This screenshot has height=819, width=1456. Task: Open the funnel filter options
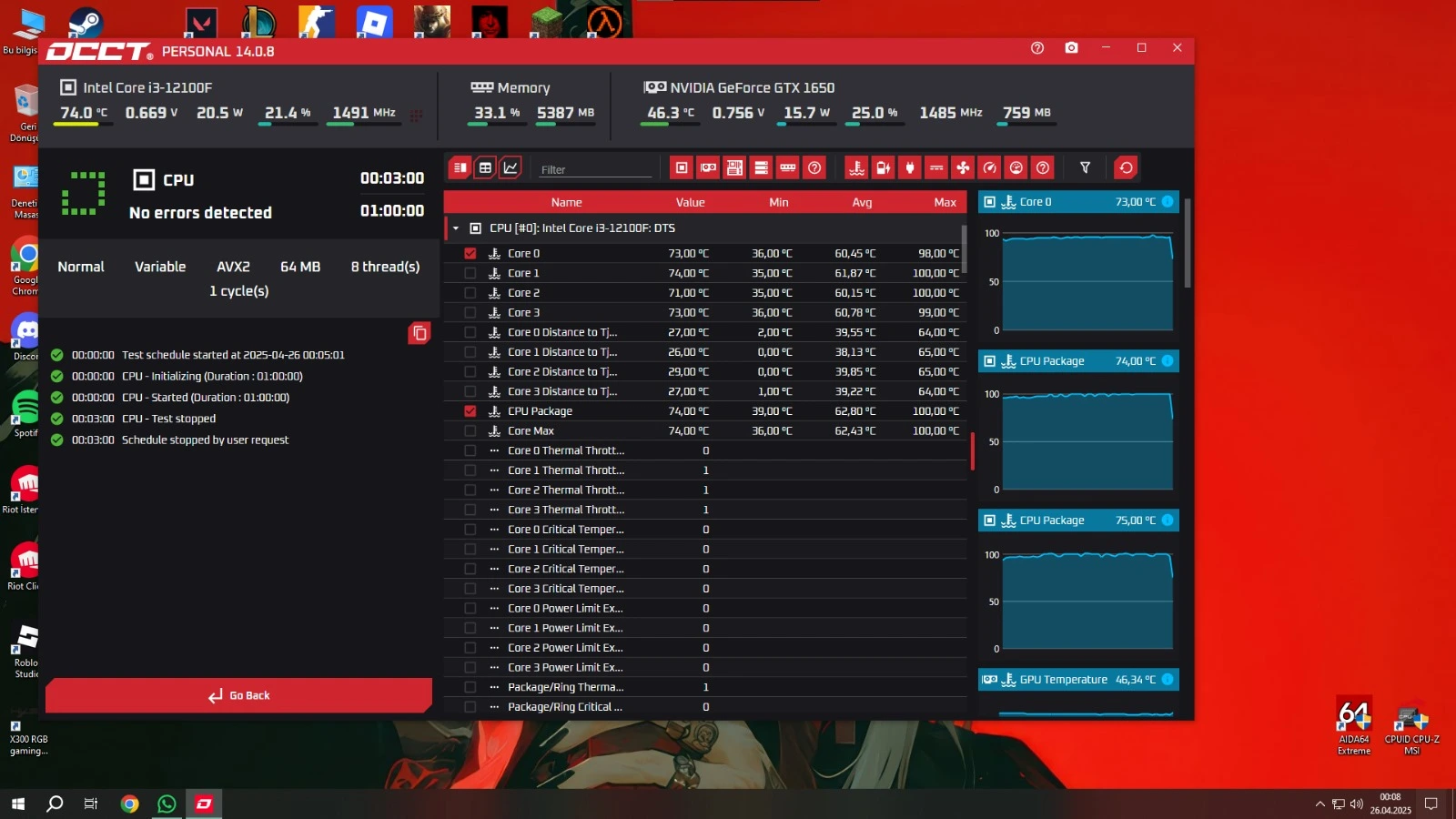click(x=1085, y=167)
